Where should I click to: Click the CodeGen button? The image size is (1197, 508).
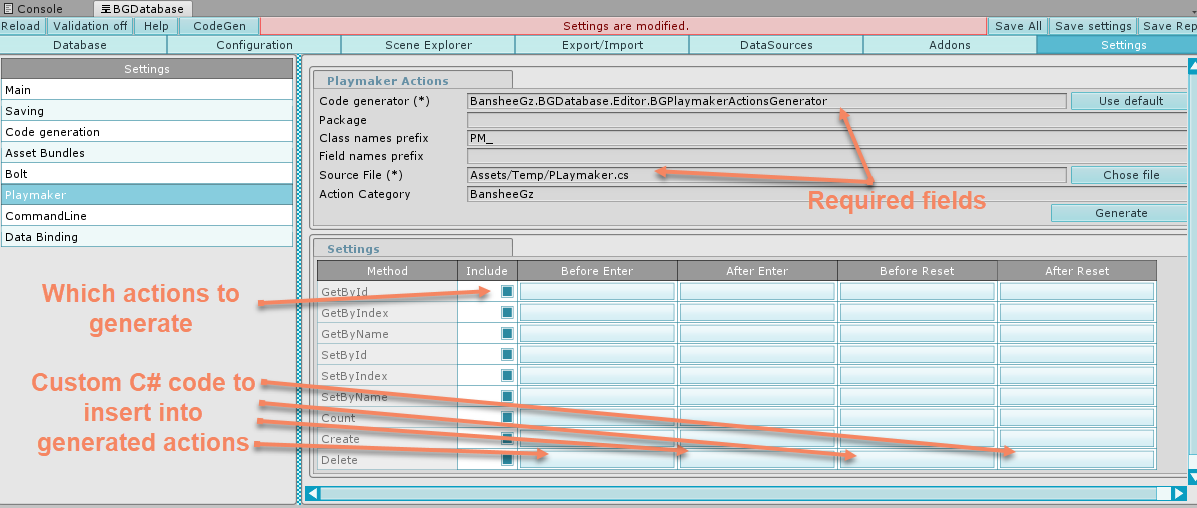tap(219, 26)
